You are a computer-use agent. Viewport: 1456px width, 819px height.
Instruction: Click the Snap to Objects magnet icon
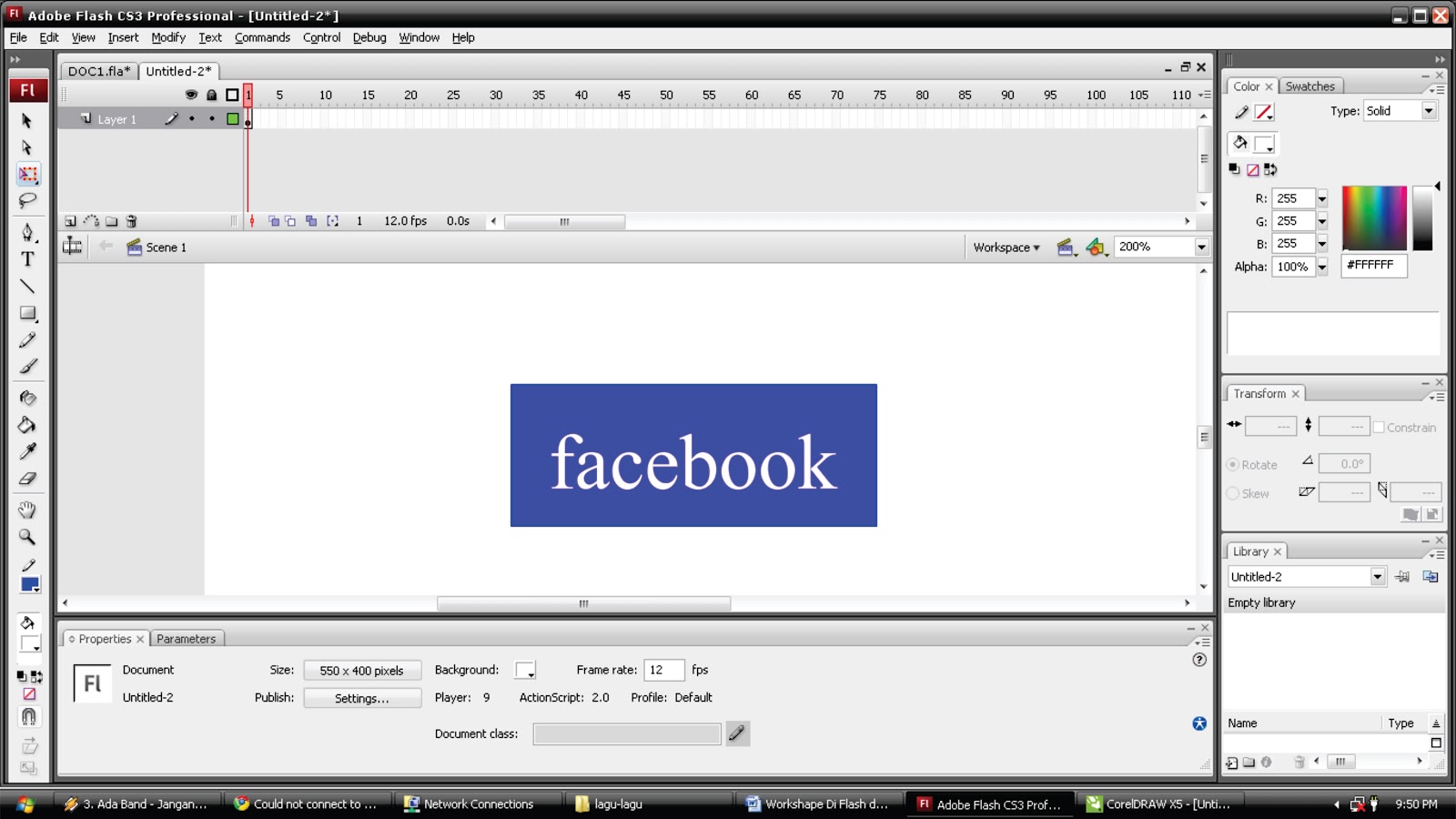pyautogui.click(x=28, y=717)
